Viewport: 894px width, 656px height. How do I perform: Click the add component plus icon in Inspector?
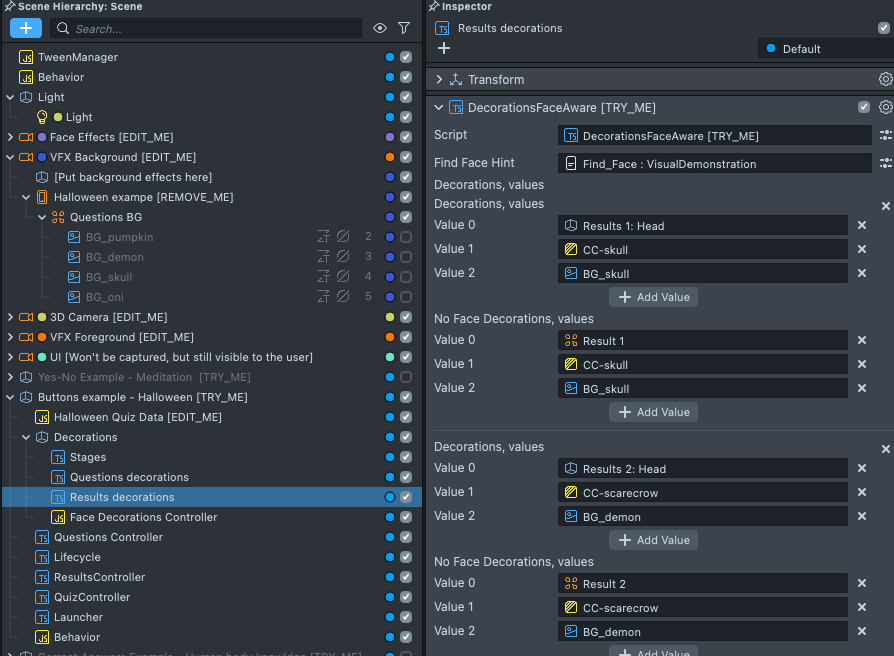(x=444, y=48)
